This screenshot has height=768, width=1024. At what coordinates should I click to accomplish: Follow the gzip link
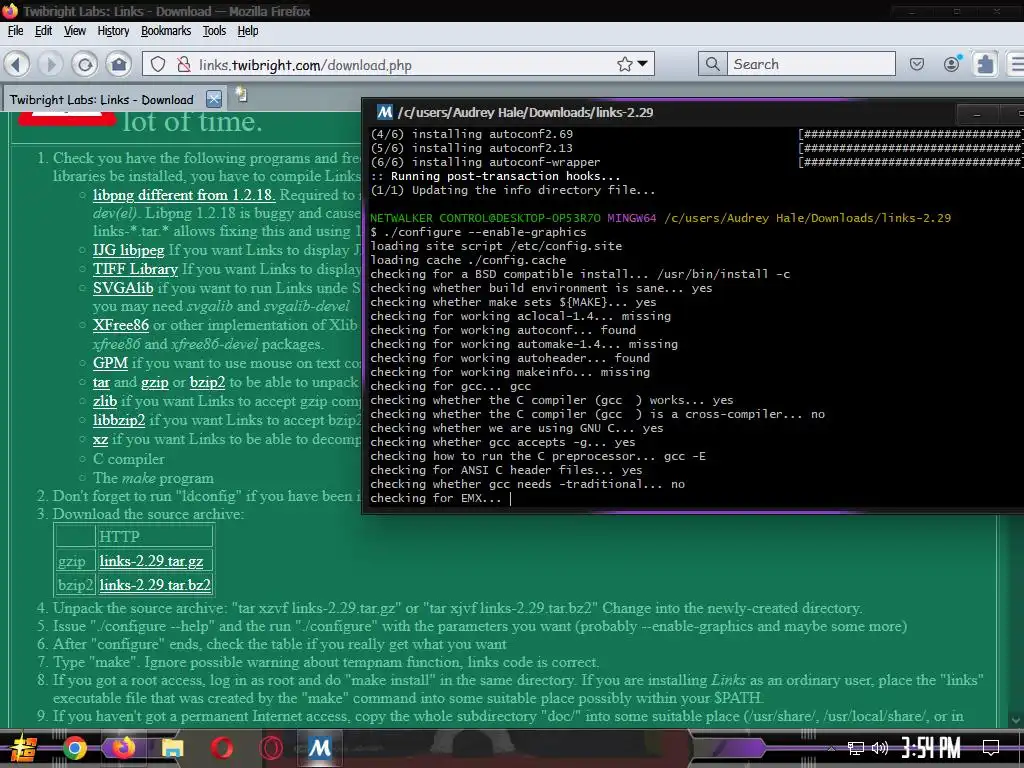pos(155,383)
